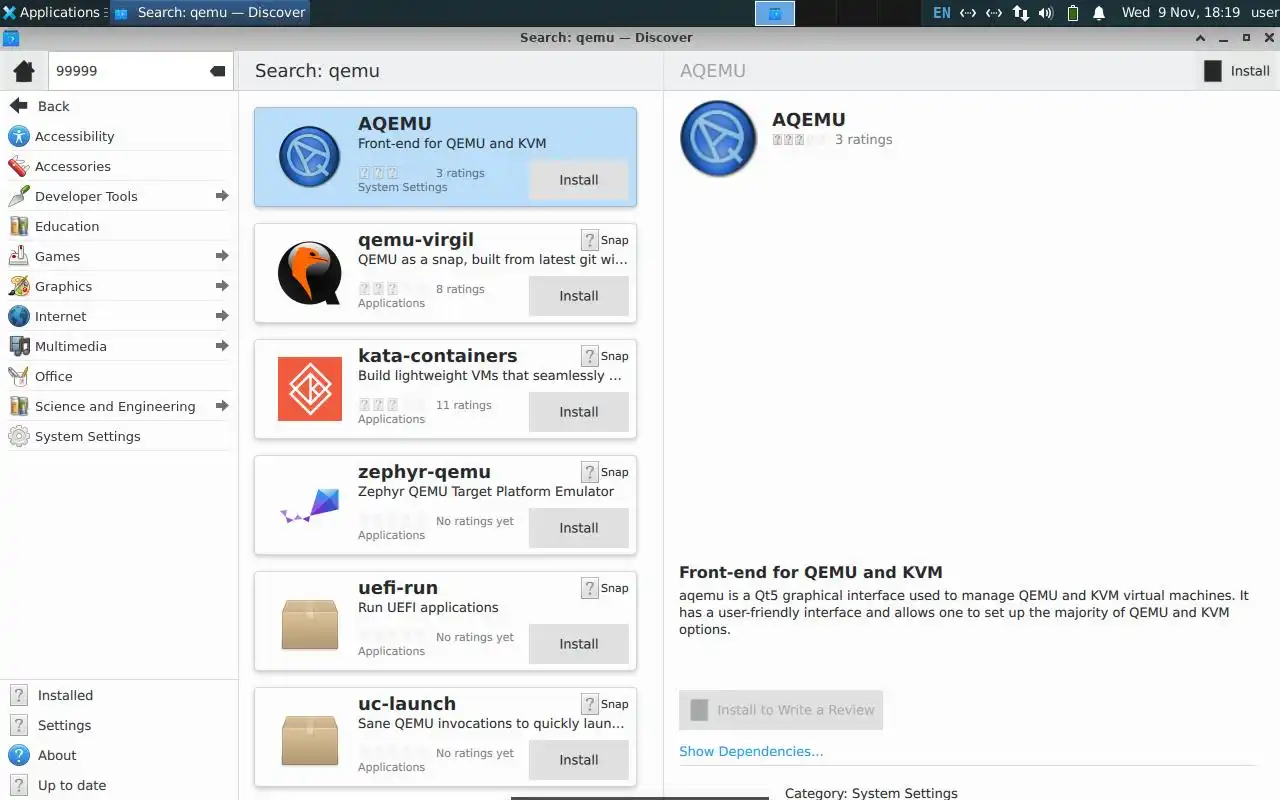Expand Science and Engineering submenu arrow

[222, 406]
